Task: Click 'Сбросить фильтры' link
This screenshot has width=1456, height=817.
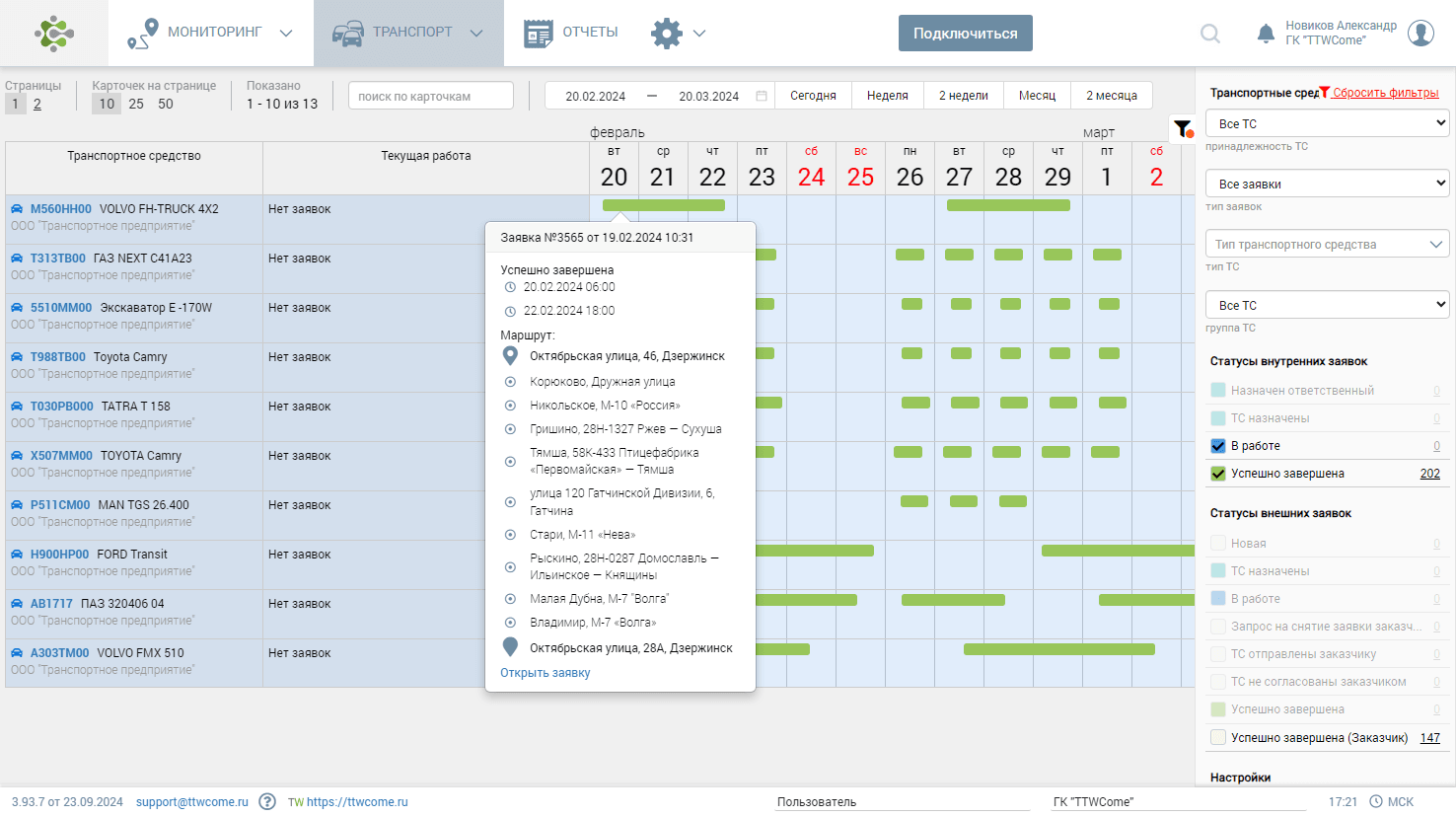Action: (x=1385, y=93)
